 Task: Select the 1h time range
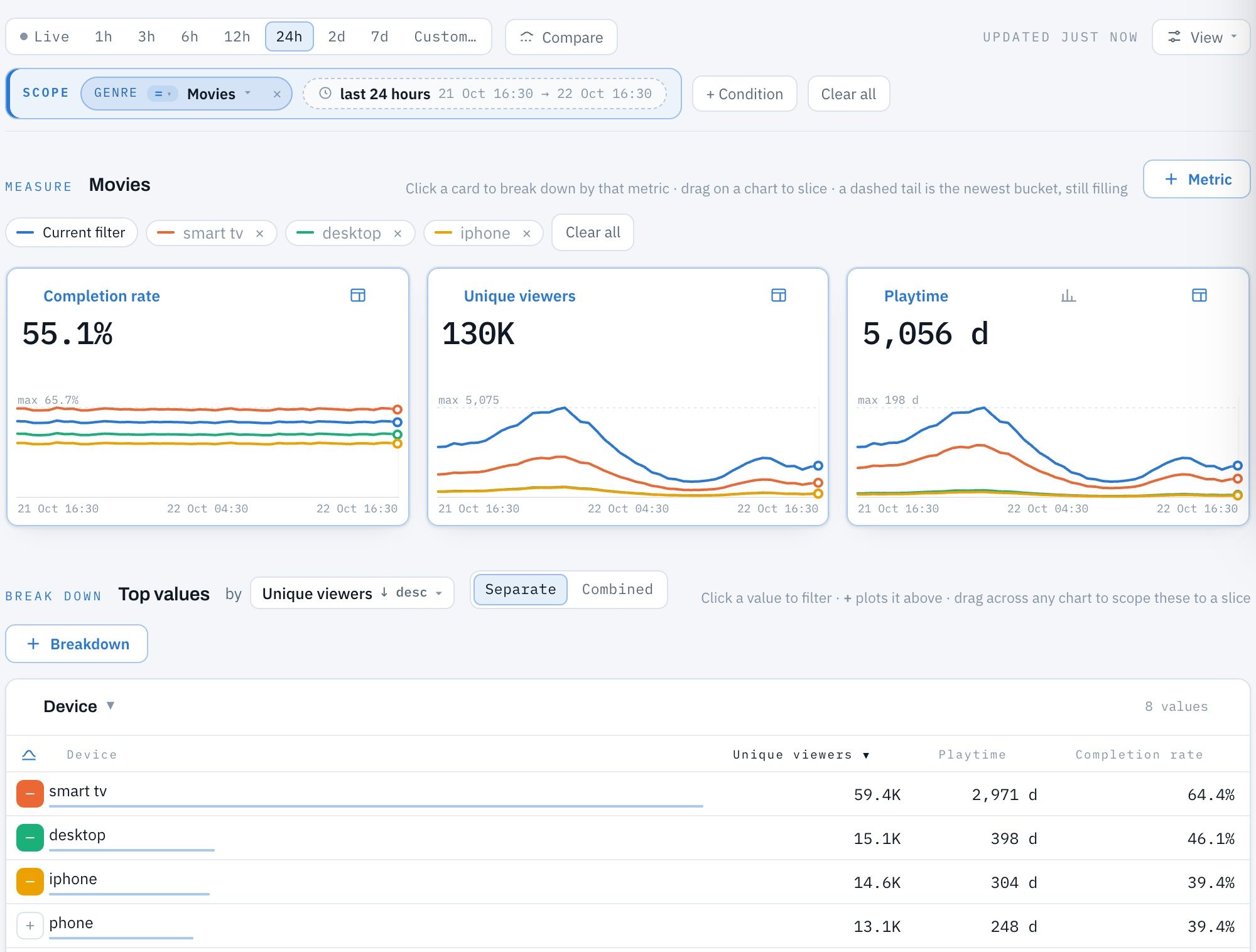(104, 36)
